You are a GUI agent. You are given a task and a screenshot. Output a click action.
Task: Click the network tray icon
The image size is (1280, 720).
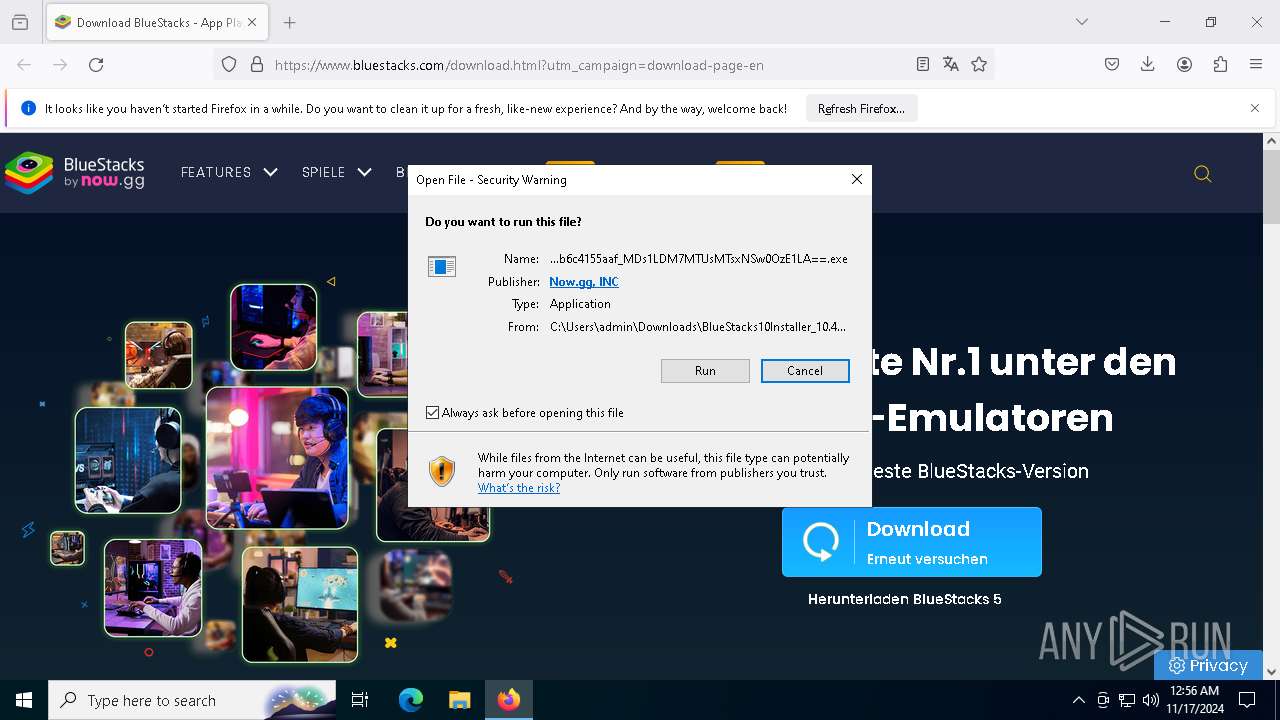tap(1127, 700)
